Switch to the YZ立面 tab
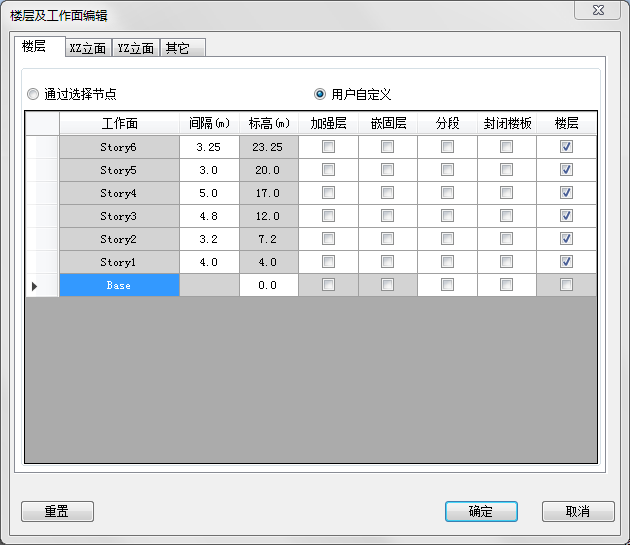 [x=135, y=48]
